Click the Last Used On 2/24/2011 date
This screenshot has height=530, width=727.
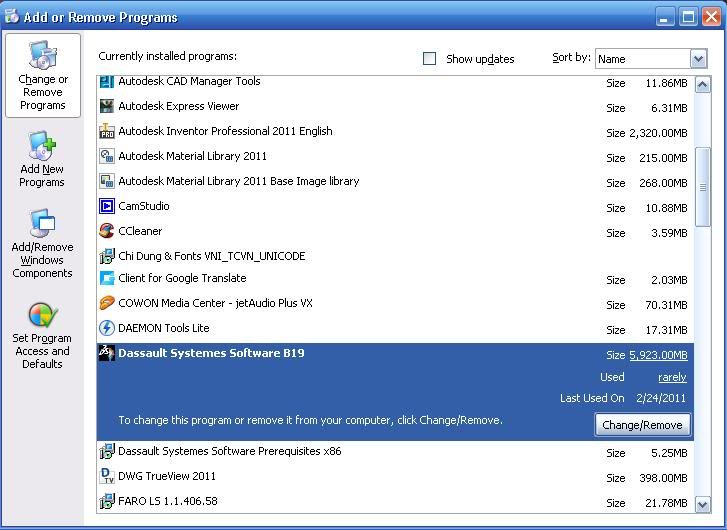(661, 398)
